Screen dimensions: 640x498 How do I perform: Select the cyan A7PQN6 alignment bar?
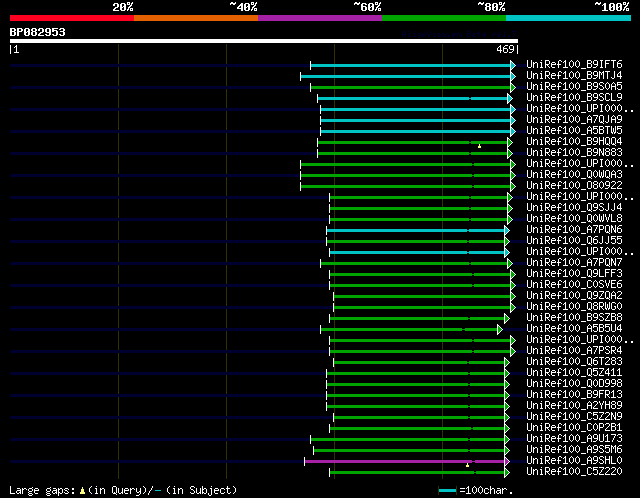(x=416, y=231)
